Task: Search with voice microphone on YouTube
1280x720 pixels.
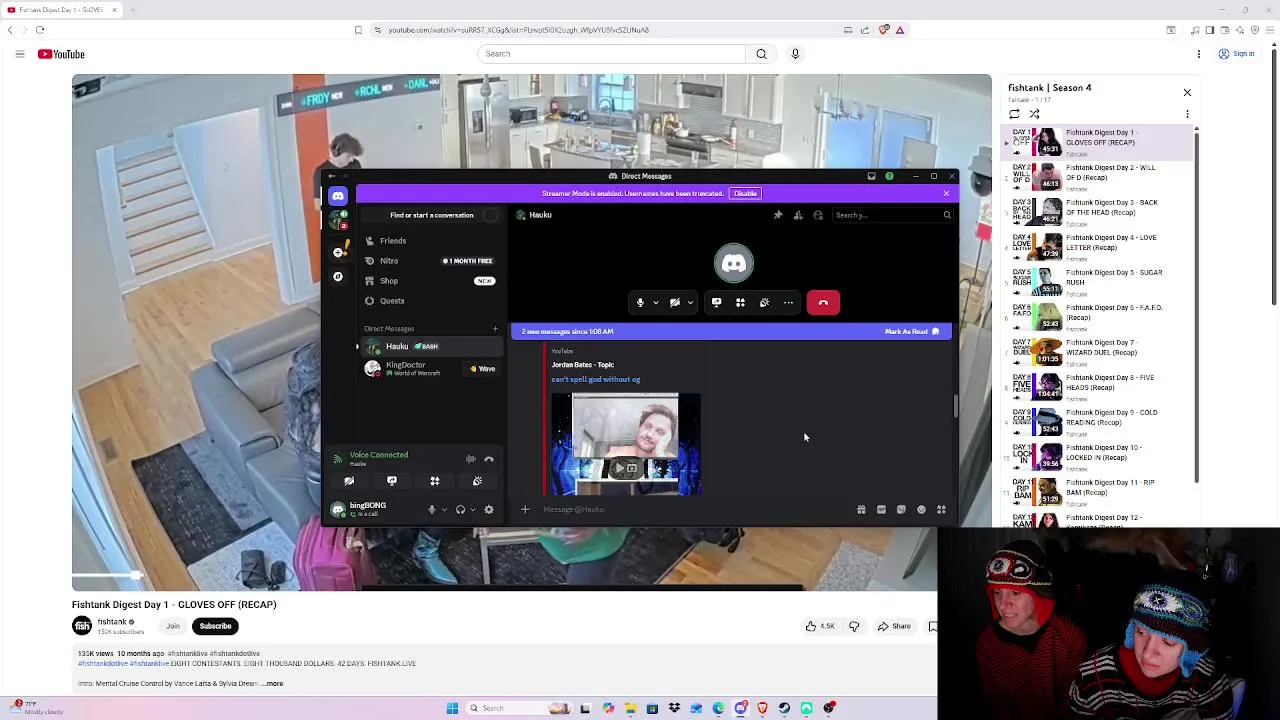Action: pos(795,54)
